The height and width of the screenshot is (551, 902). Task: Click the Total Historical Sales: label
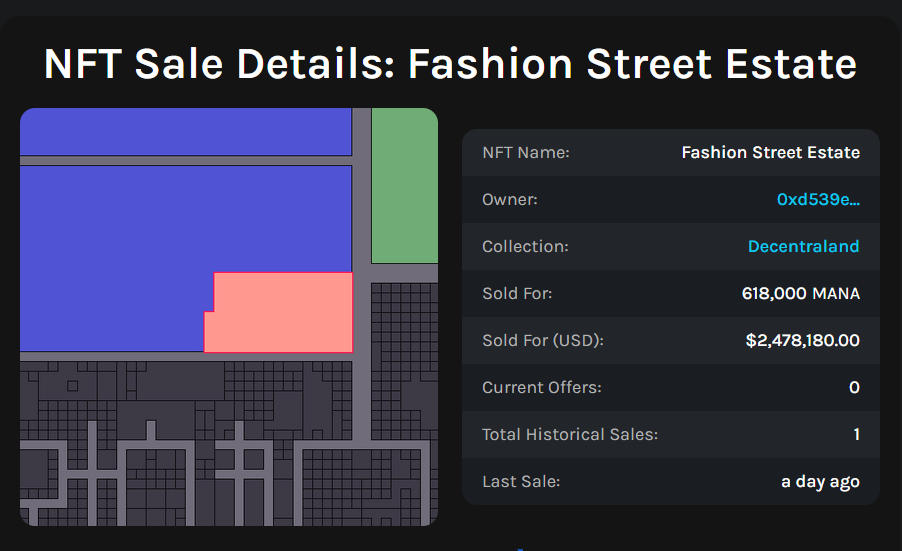[x=570, y=434]
